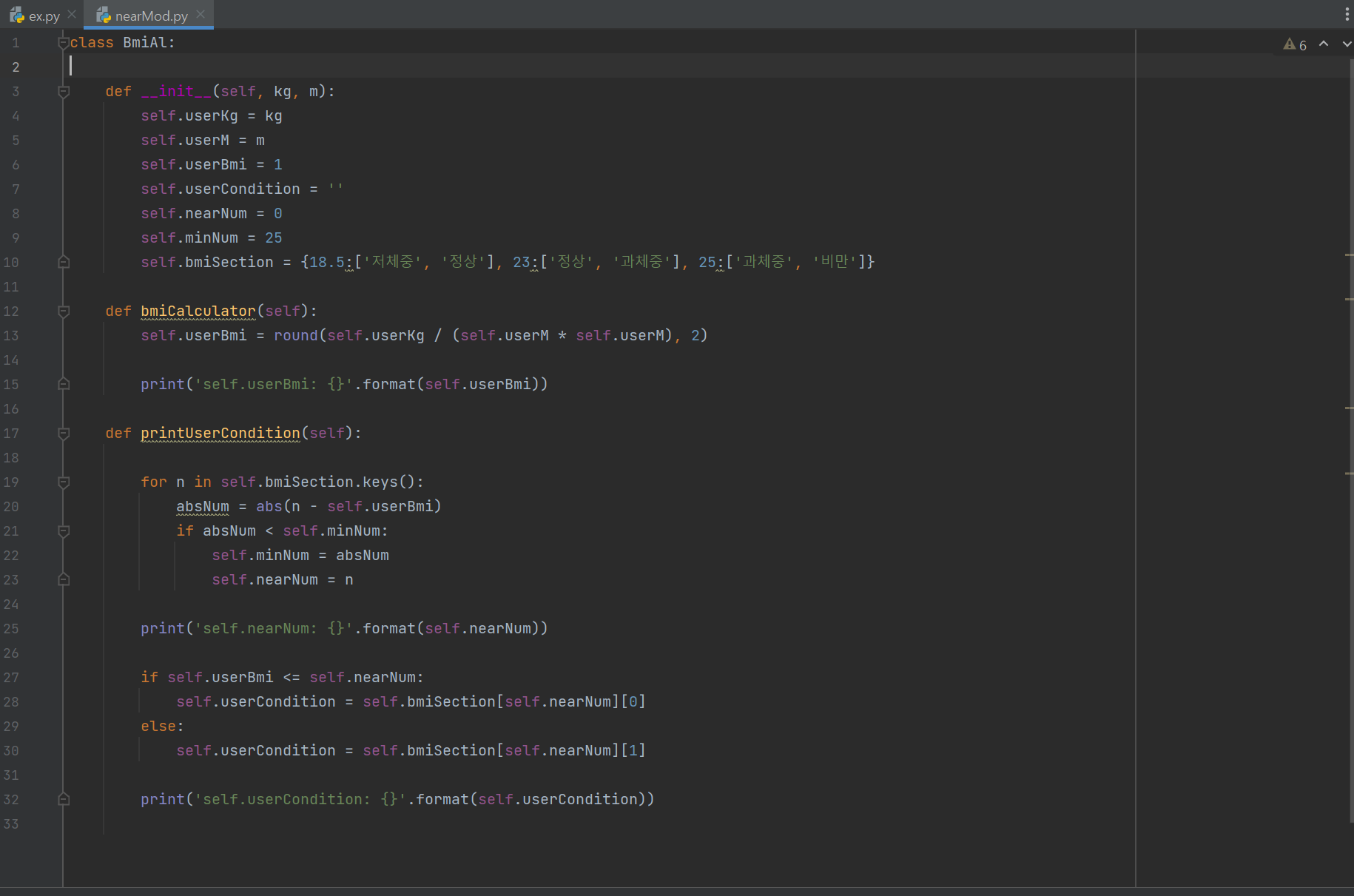Click the else keyword on line 29

pos(158,727)
